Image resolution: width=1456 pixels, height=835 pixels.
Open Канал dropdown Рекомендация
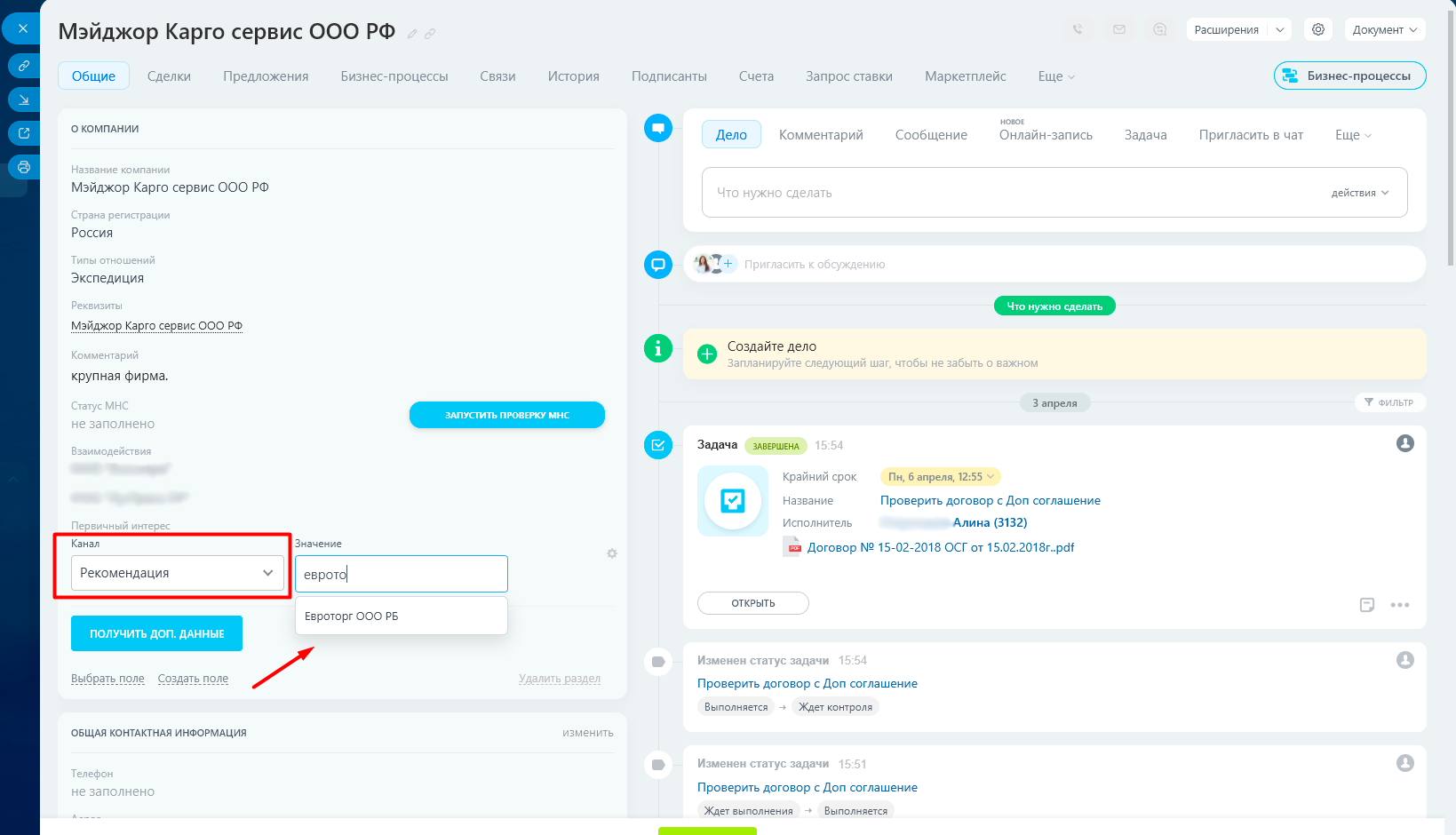point(178,573)
